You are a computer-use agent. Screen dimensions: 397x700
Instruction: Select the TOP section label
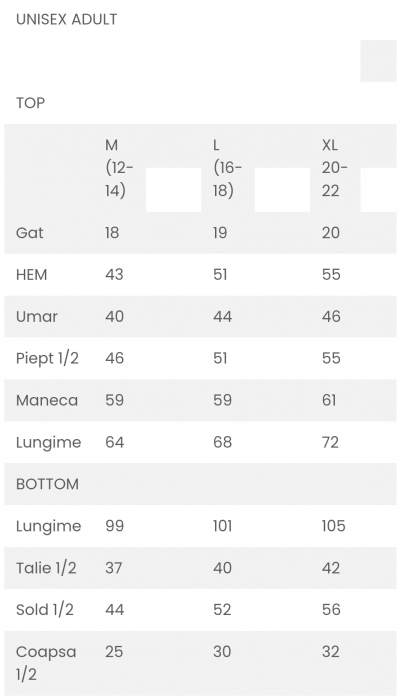30,103
